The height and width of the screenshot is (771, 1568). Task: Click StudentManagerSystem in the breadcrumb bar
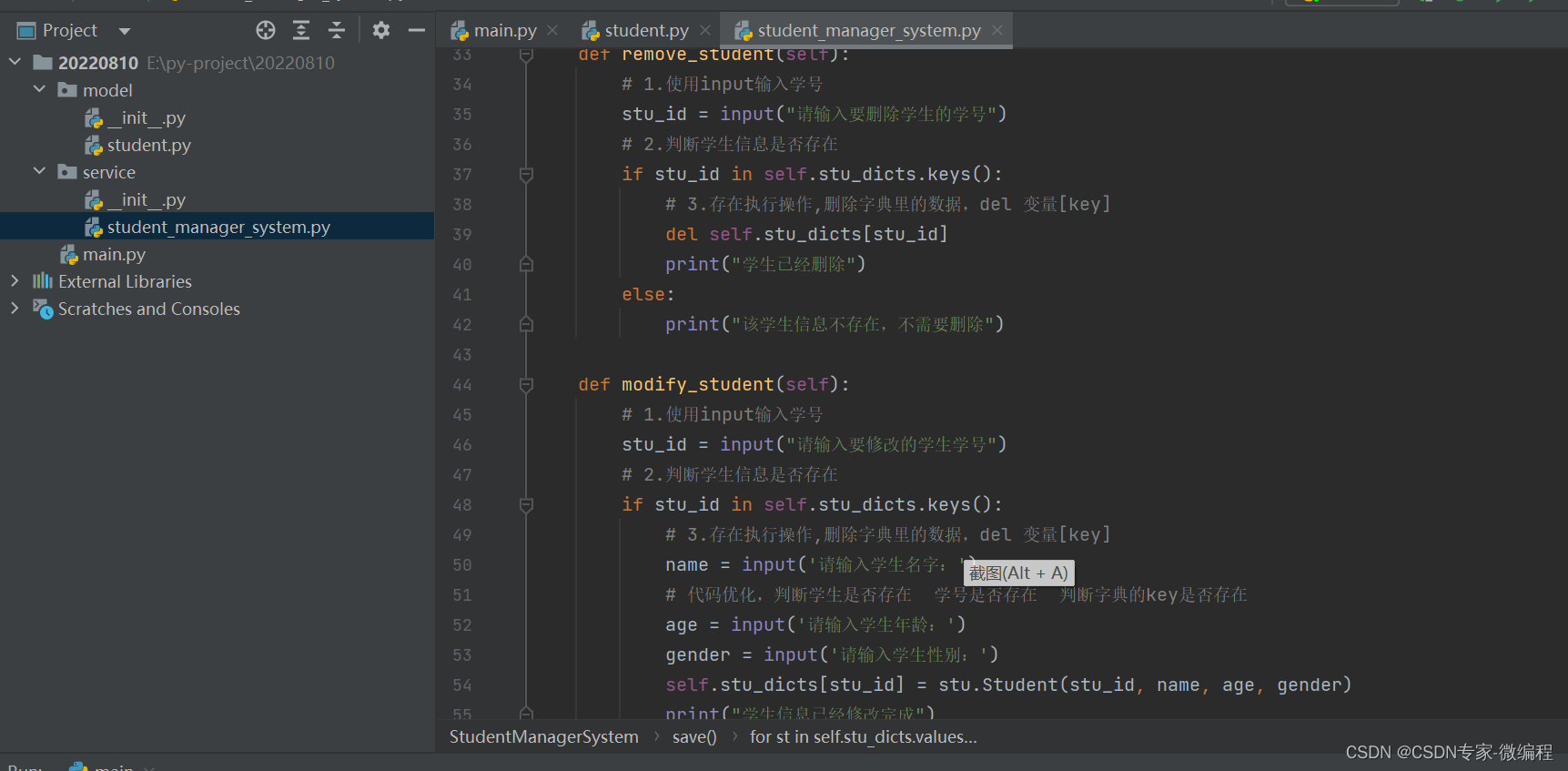(544, 736)
